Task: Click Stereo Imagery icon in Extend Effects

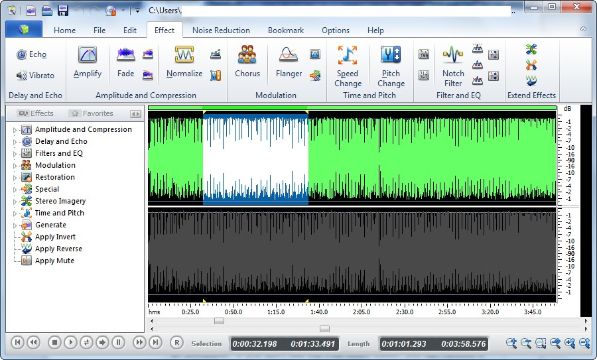Action: pyautogui.click(x=532, y=49)
